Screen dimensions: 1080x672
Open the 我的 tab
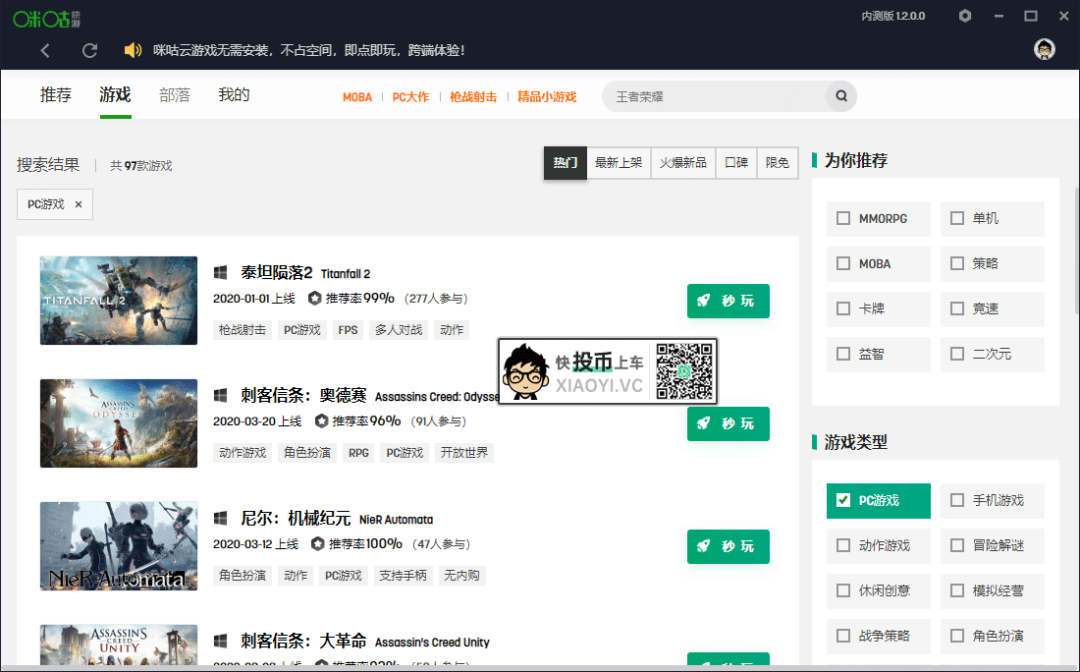coord(233,95)
